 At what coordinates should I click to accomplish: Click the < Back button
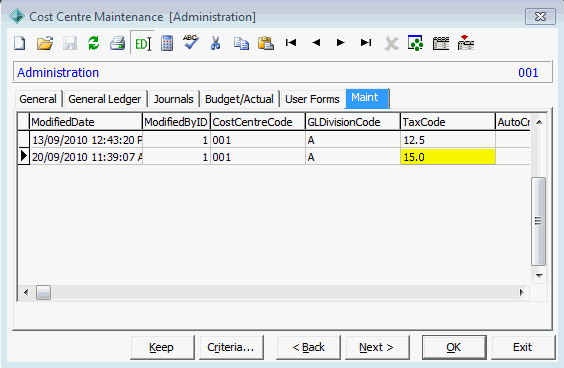[308, 347]
